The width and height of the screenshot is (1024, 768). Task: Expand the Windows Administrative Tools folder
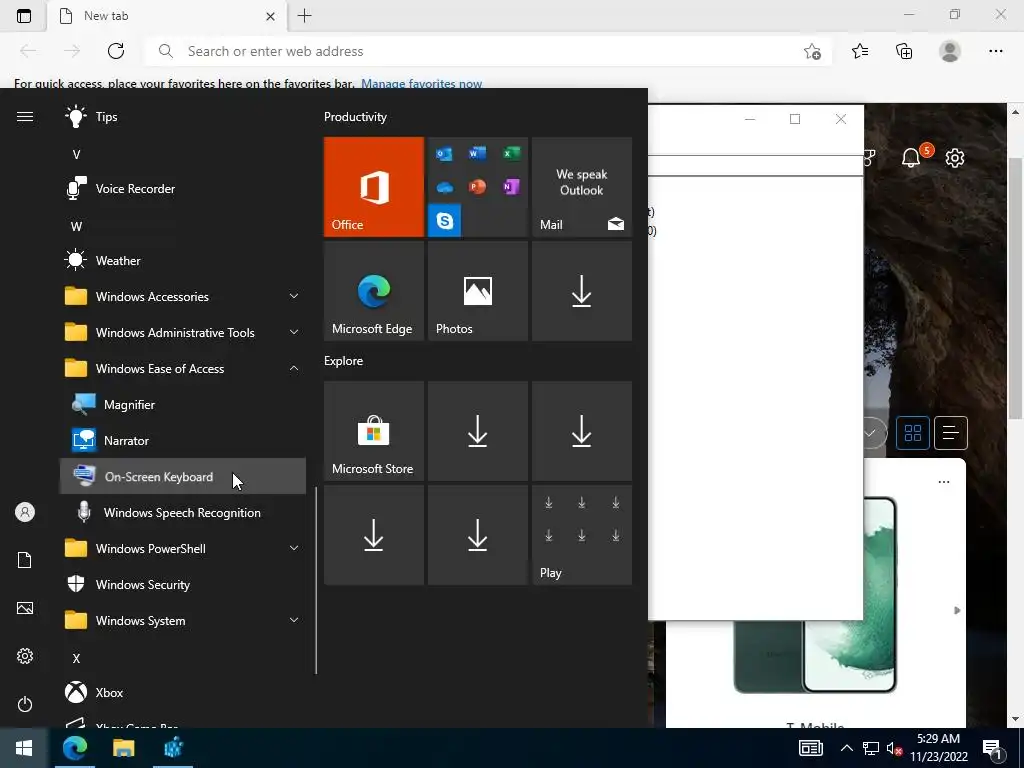point(183,332)
